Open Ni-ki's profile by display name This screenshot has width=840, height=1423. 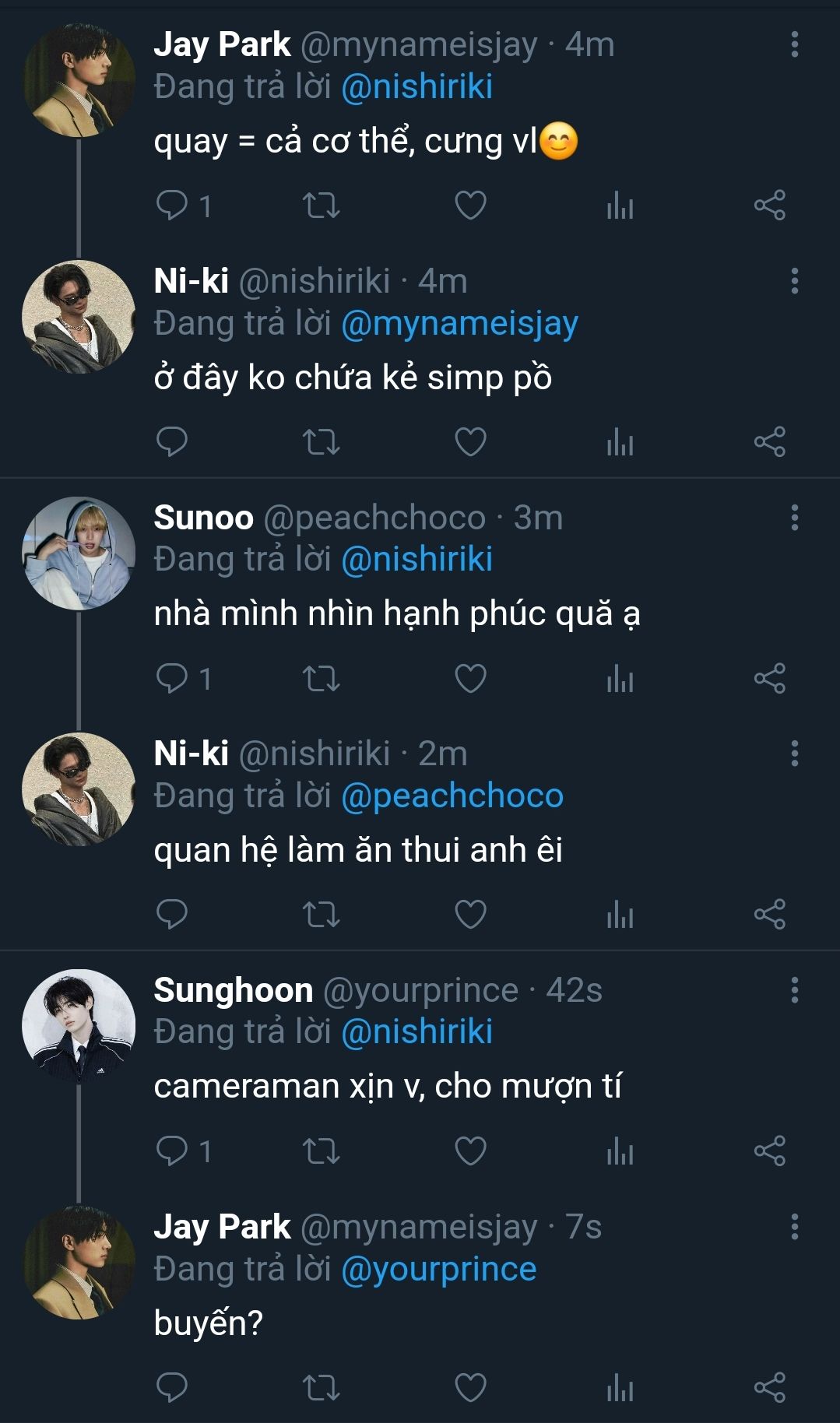192,281
